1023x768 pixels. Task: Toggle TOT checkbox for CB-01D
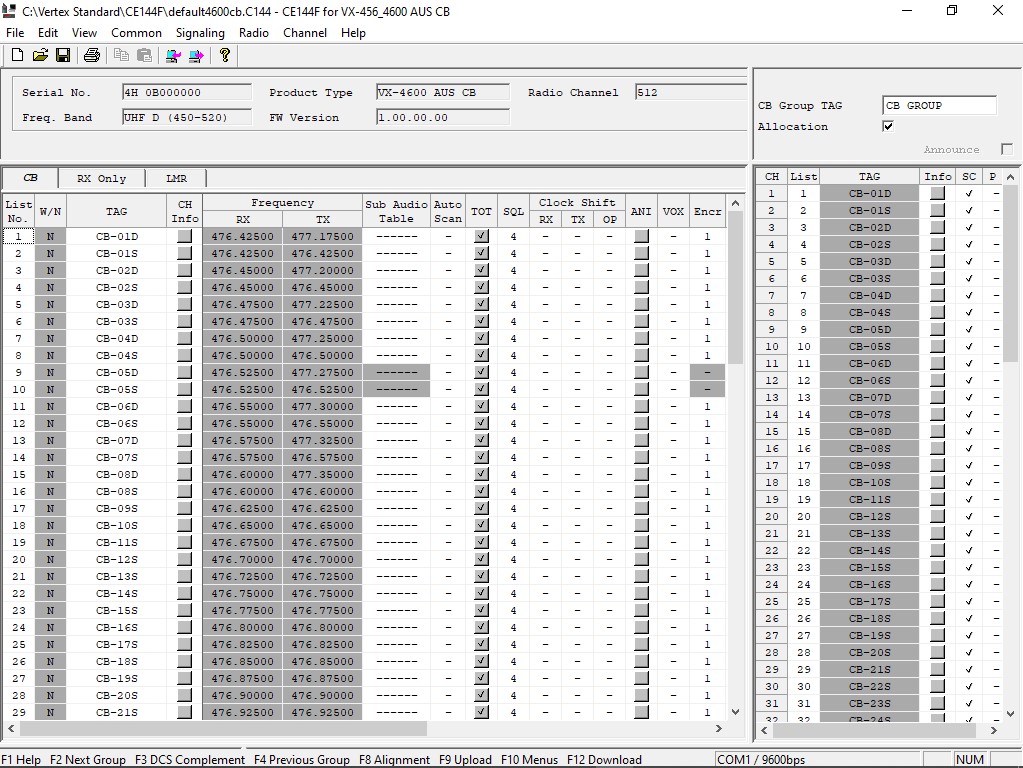tap(481, 236)
